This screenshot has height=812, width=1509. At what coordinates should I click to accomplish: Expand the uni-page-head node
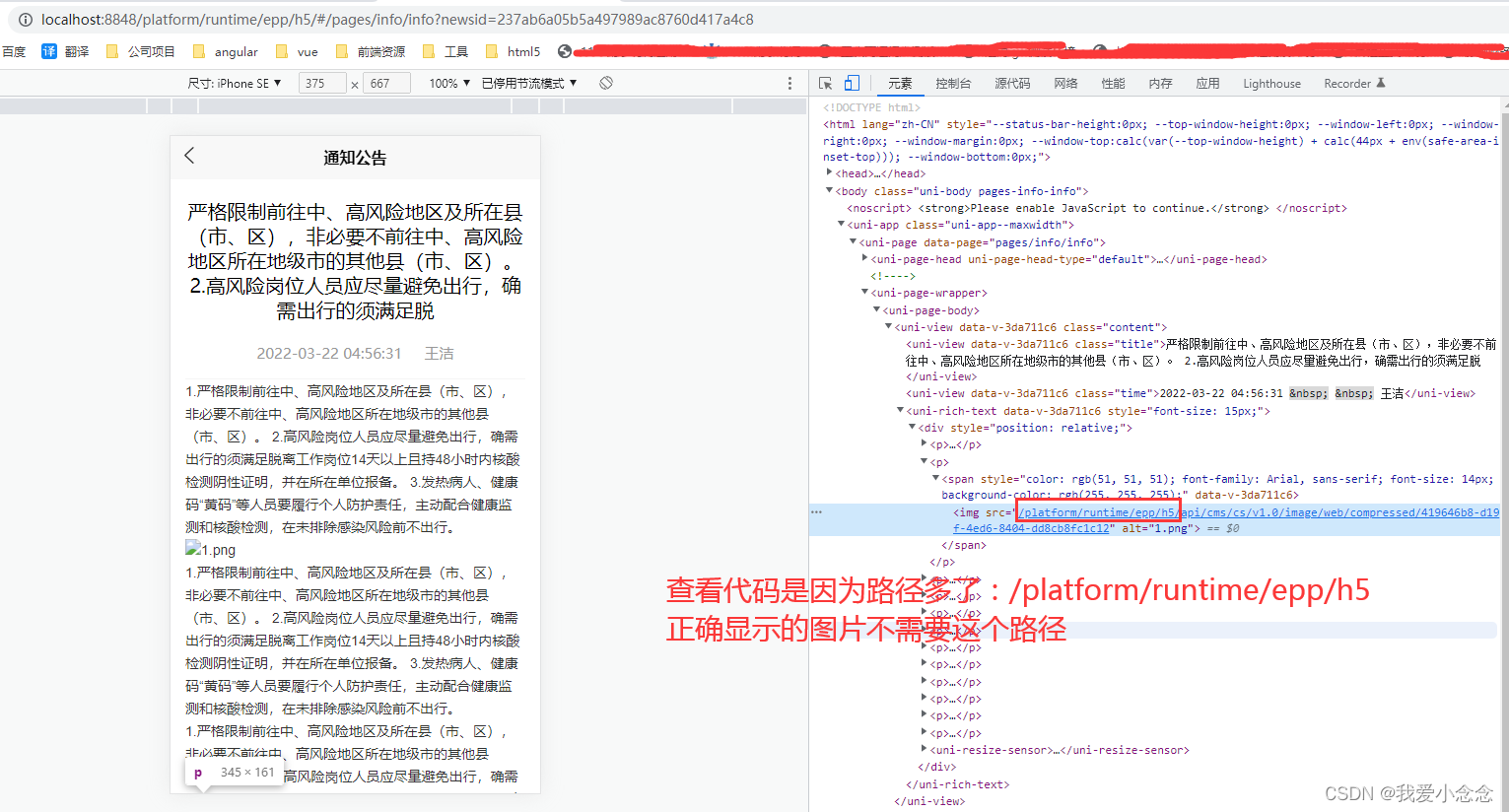click(864, 259)
